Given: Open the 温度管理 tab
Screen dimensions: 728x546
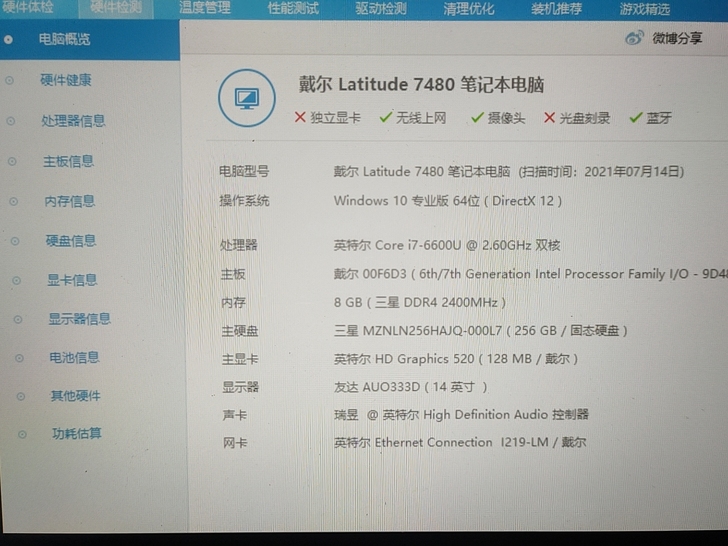Looking at the screenshot, I should (205, 7).
